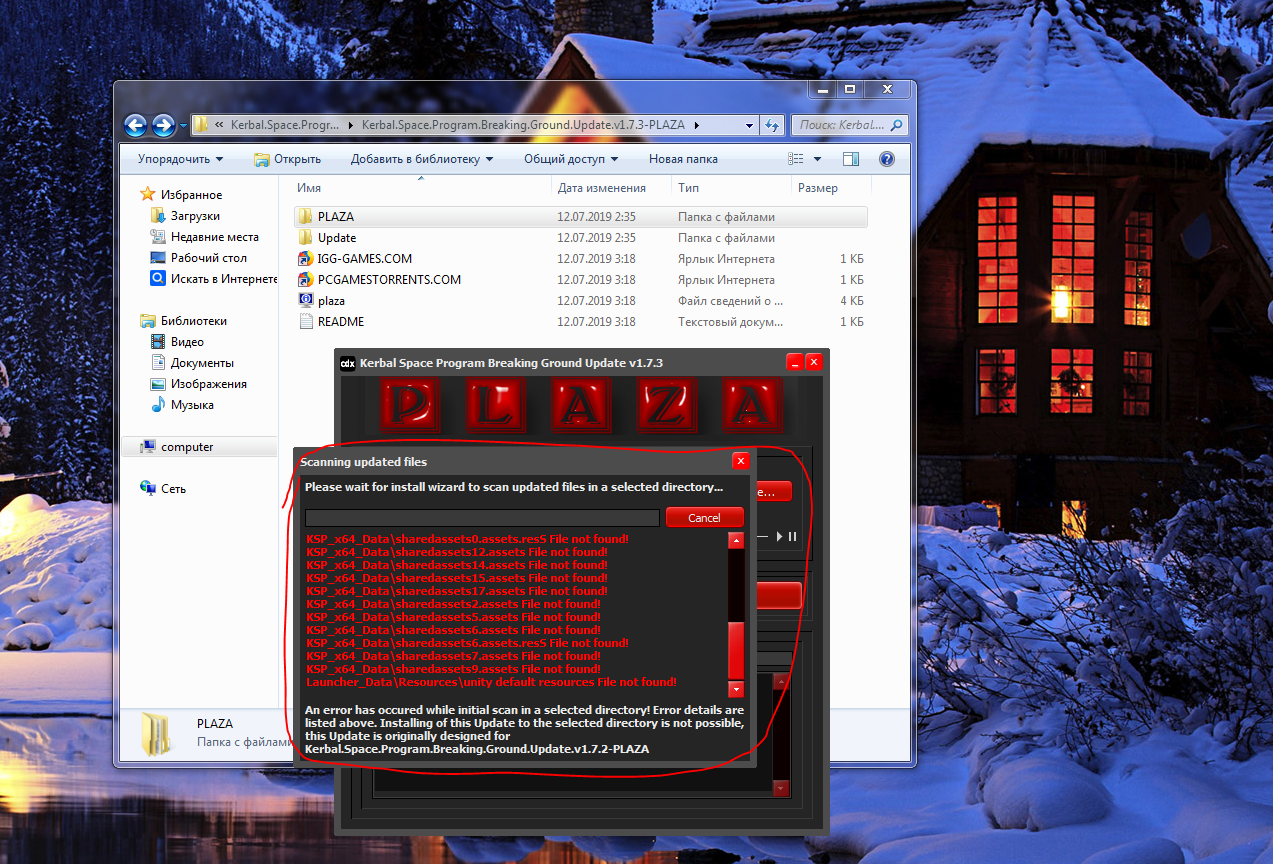The image size is (1273, 864).
Task: Click Kerbal.Space.Progr... breadcrumb segment
Action: tap(284, 125)
